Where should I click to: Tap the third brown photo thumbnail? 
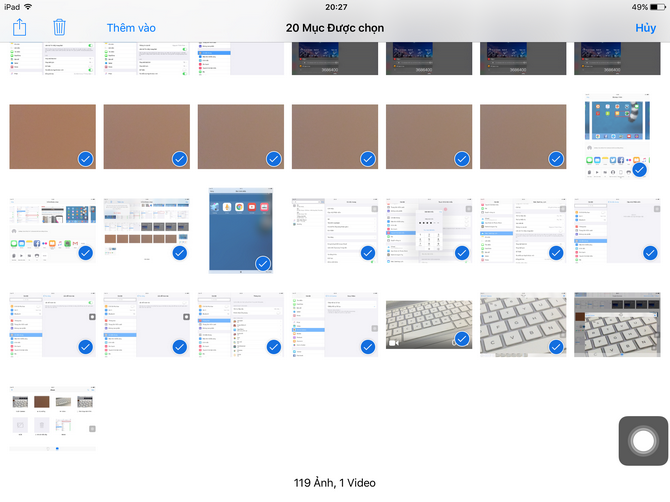(241, 137)
